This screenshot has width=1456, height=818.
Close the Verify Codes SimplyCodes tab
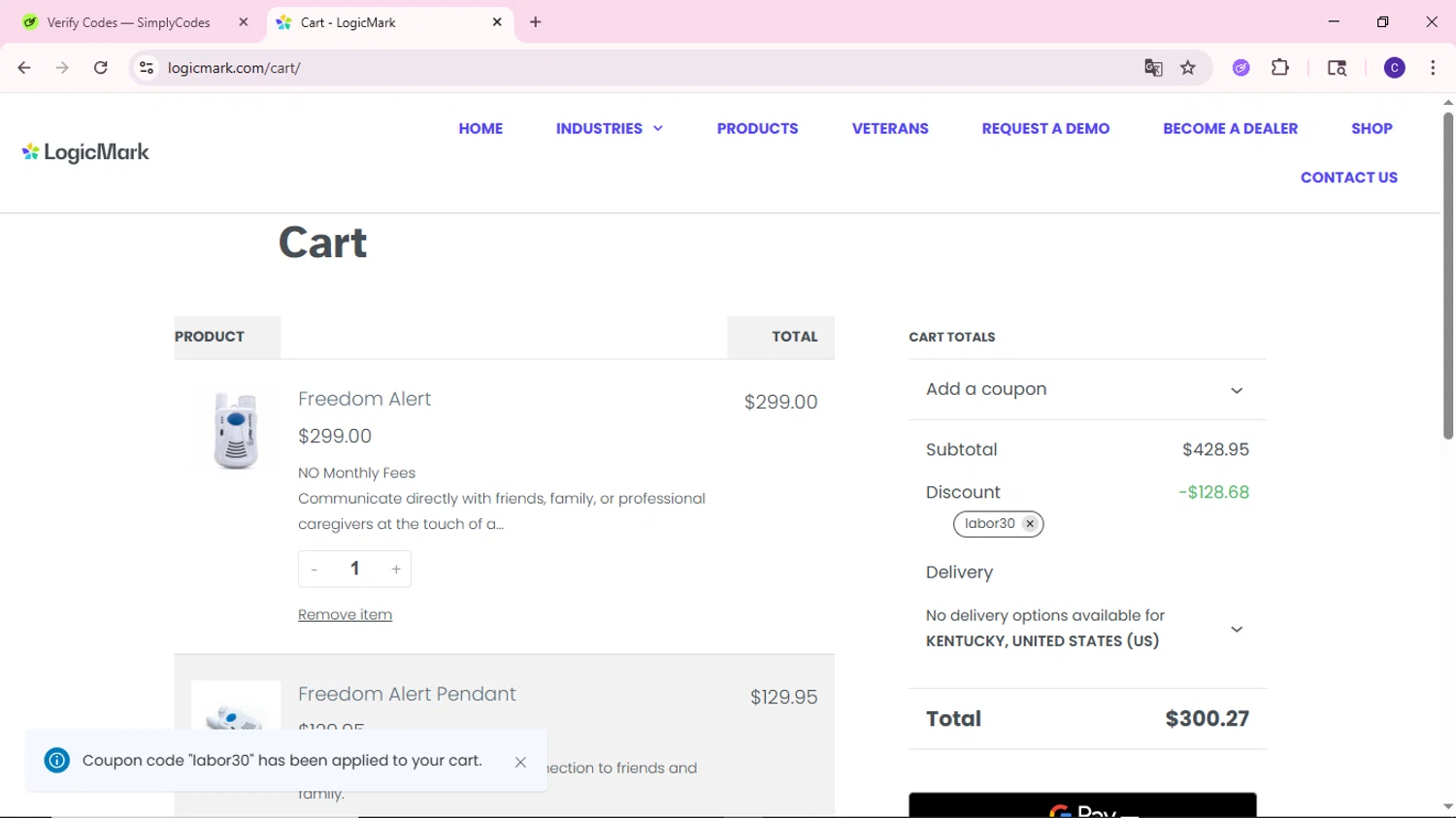click(244, 22)
